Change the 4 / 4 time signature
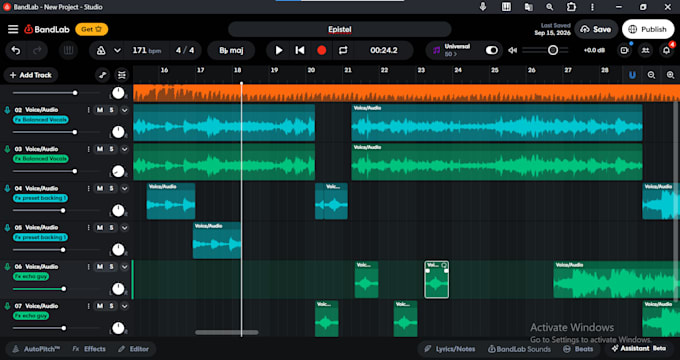Image resolution: width=680 pixels, height=360 pixels. [x=185, y=51]
